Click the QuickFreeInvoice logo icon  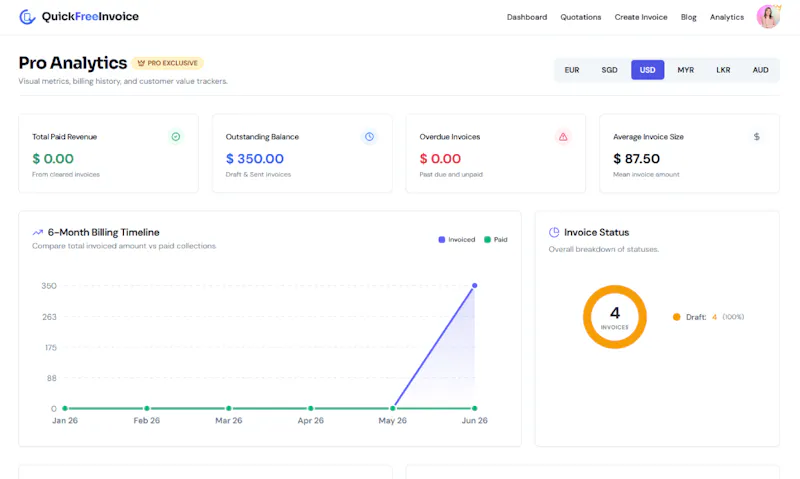tap(27, 17)
